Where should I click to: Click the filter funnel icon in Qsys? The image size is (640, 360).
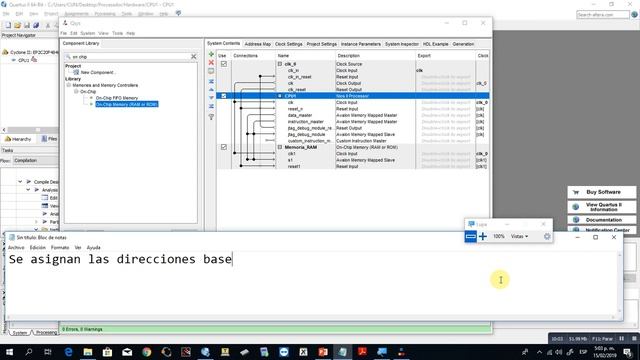pos(211,117)
